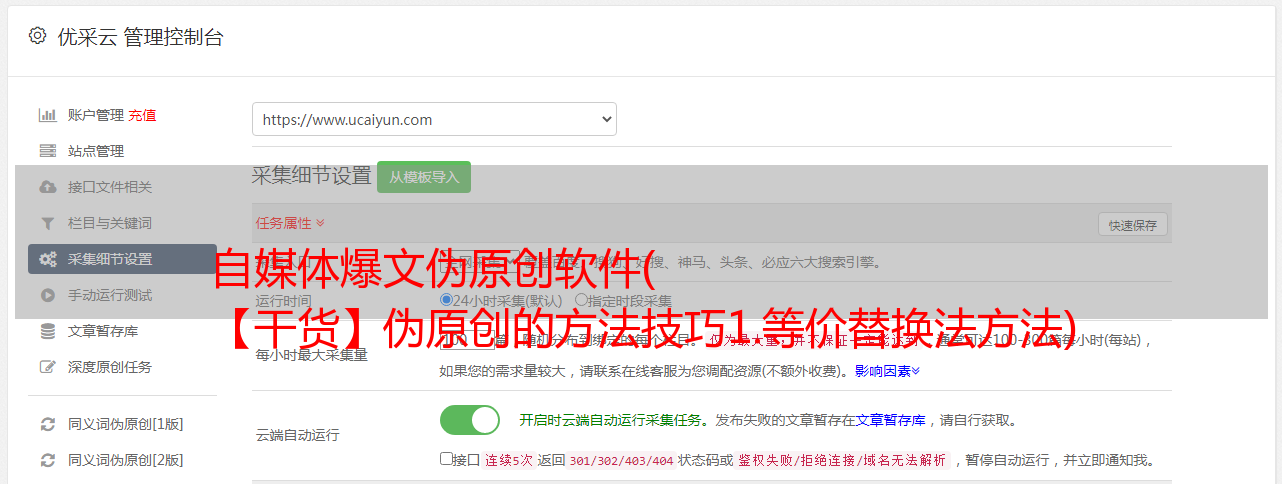Open 深度原创任务 sidebar item
Screen dimensions: 1282x484
pos(110,367)
